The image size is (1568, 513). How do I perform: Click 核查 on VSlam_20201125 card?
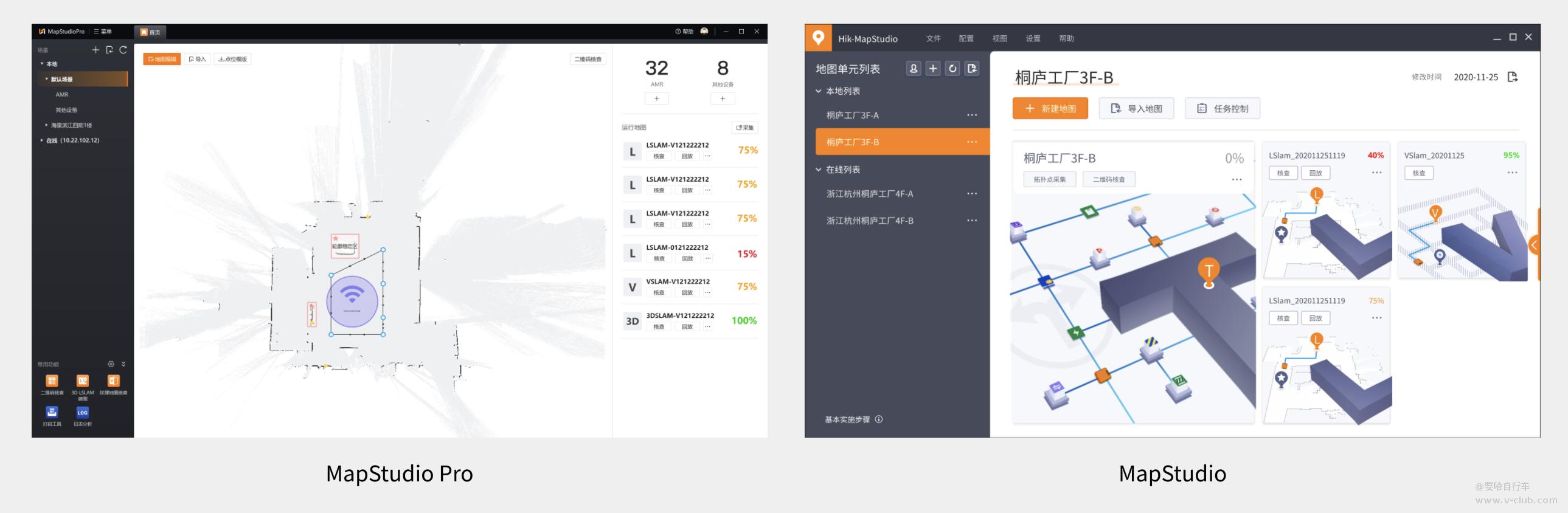[1419, 173]
